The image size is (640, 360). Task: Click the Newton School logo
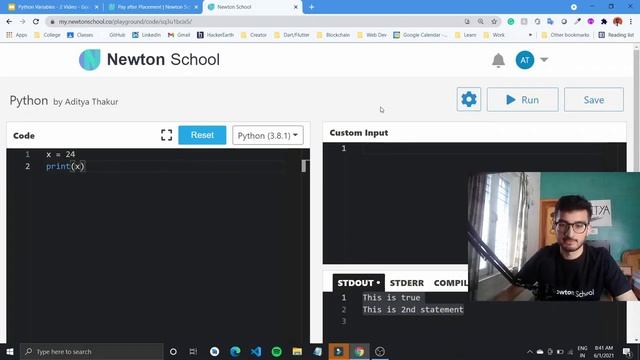[x=149, y=60]
